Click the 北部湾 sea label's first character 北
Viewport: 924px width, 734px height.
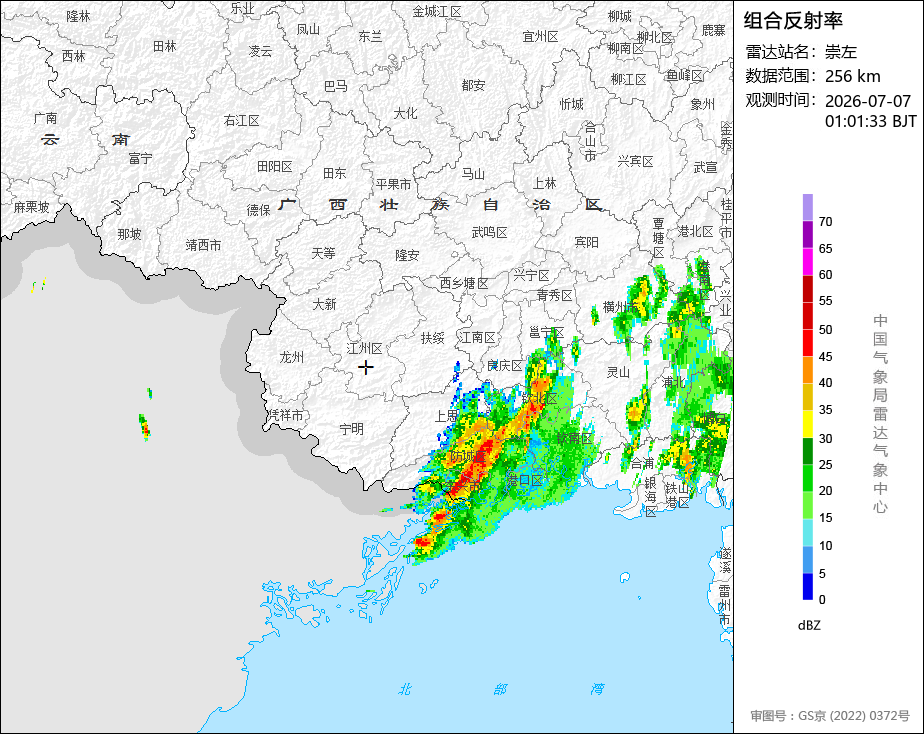(x=404, y=689)
